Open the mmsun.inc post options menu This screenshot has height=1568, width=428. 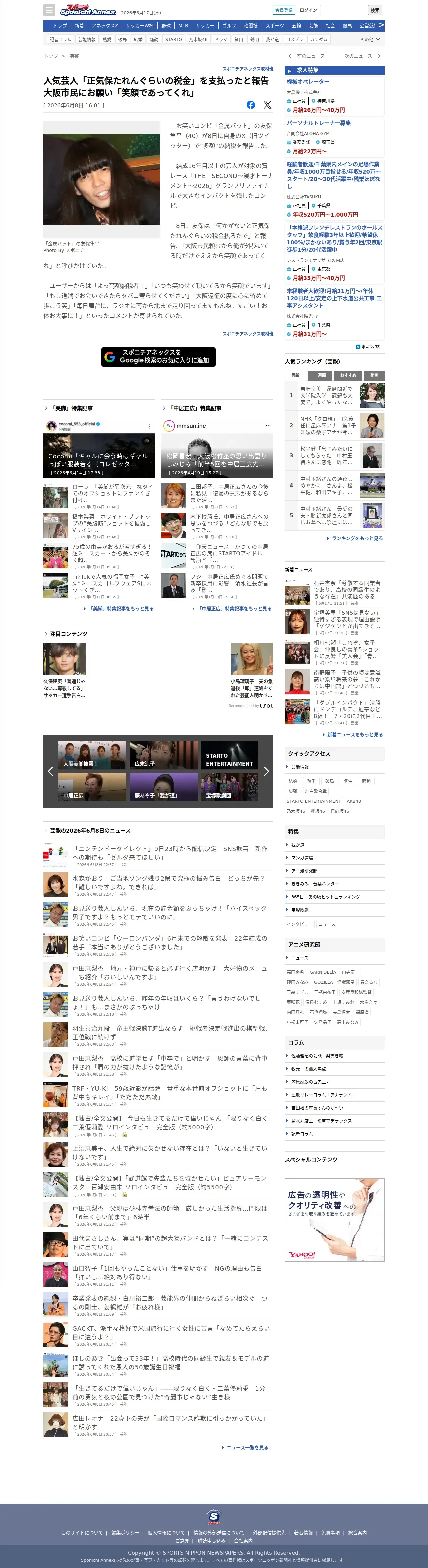pyautogui.click(x=268, y=425)
